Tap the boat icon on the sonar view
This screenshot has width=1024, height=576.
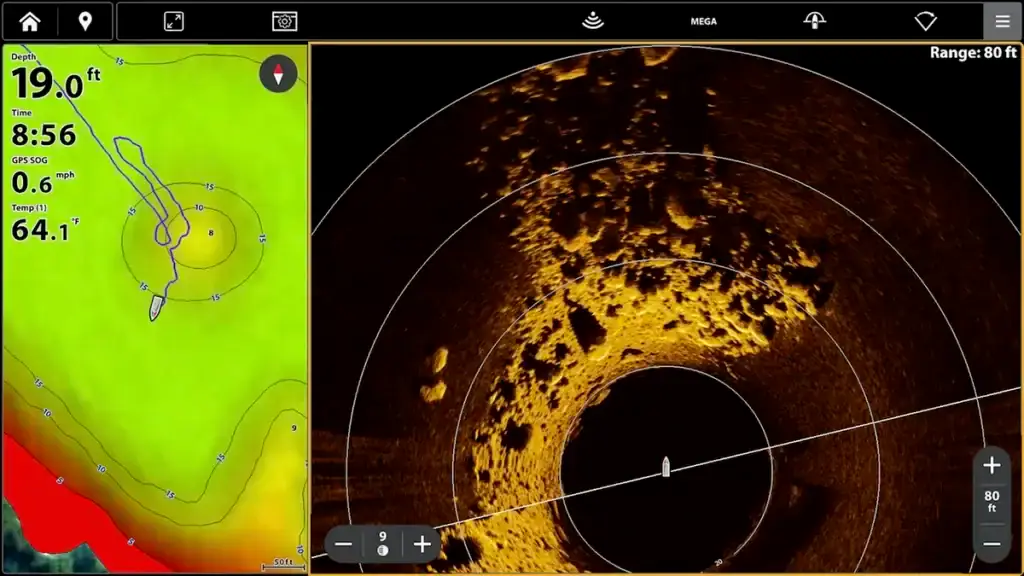(x=665, y=467)
